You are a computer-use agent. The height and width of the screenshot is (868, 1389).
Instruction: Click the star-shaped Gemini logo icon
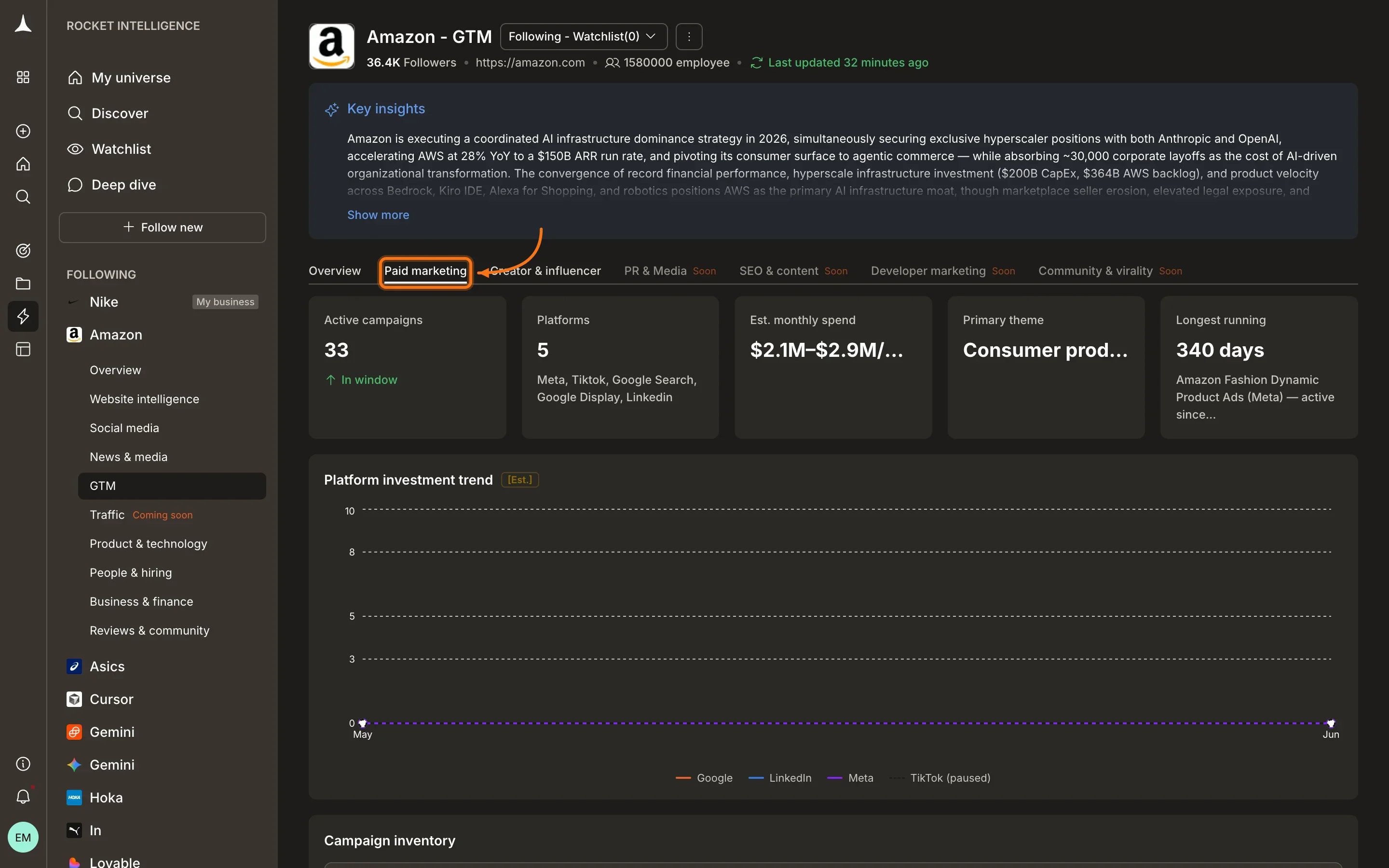point(74,765)
